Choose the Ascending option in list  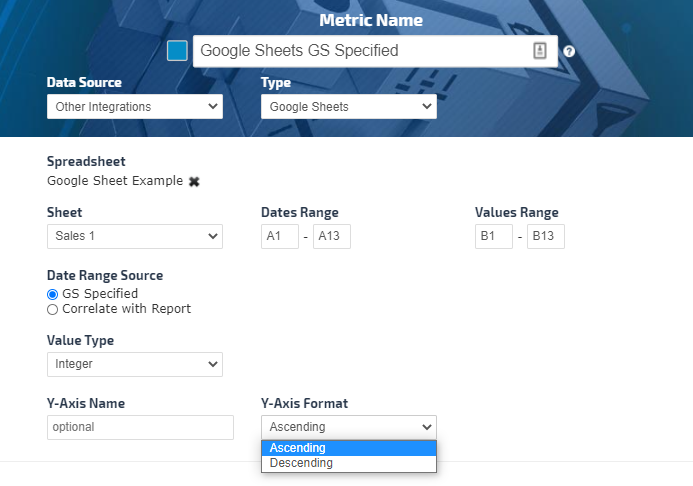click(x=348, y=448)
